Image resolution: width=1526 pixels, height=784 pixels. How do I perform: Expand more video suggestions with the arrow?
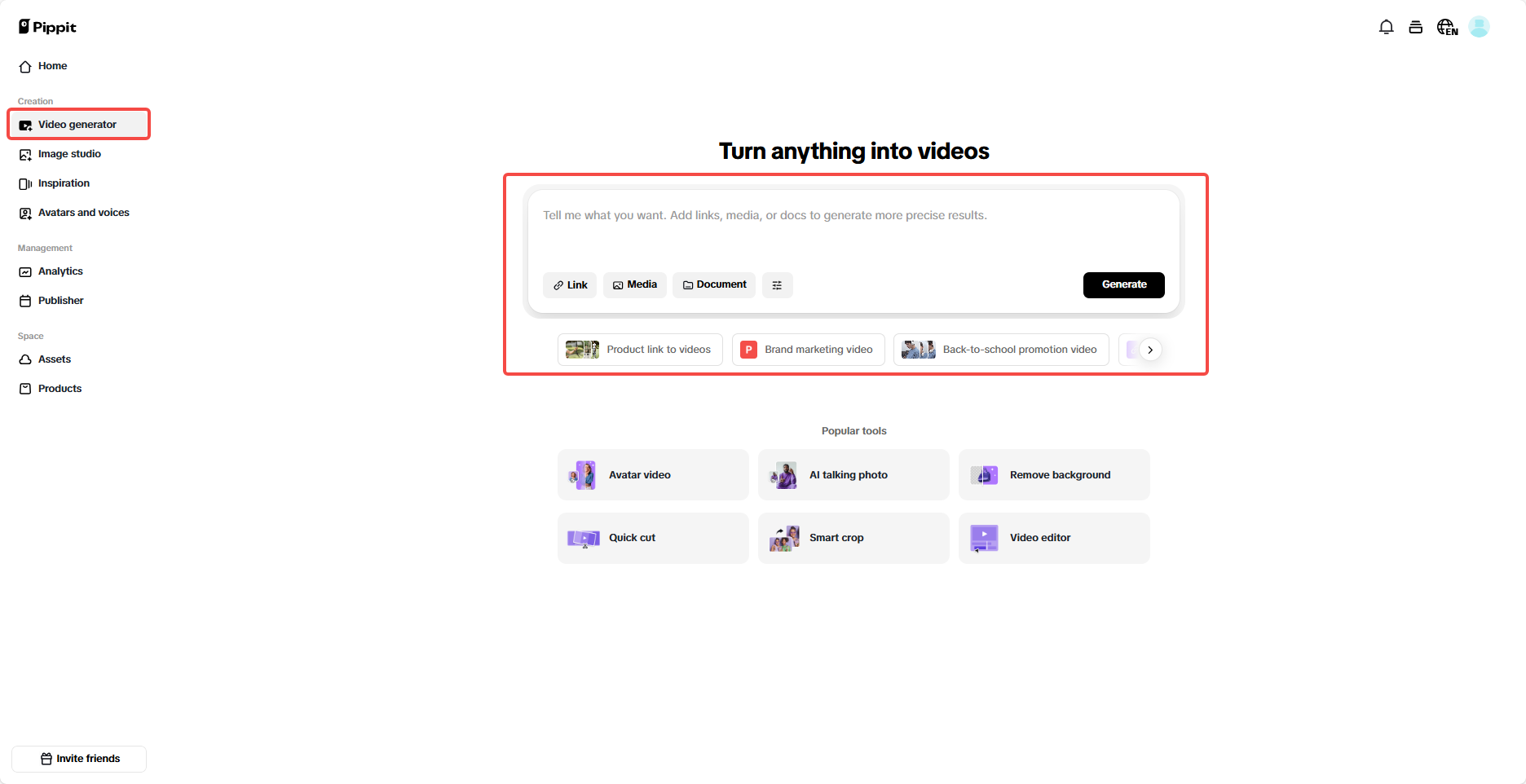[x=1149, y=349]
